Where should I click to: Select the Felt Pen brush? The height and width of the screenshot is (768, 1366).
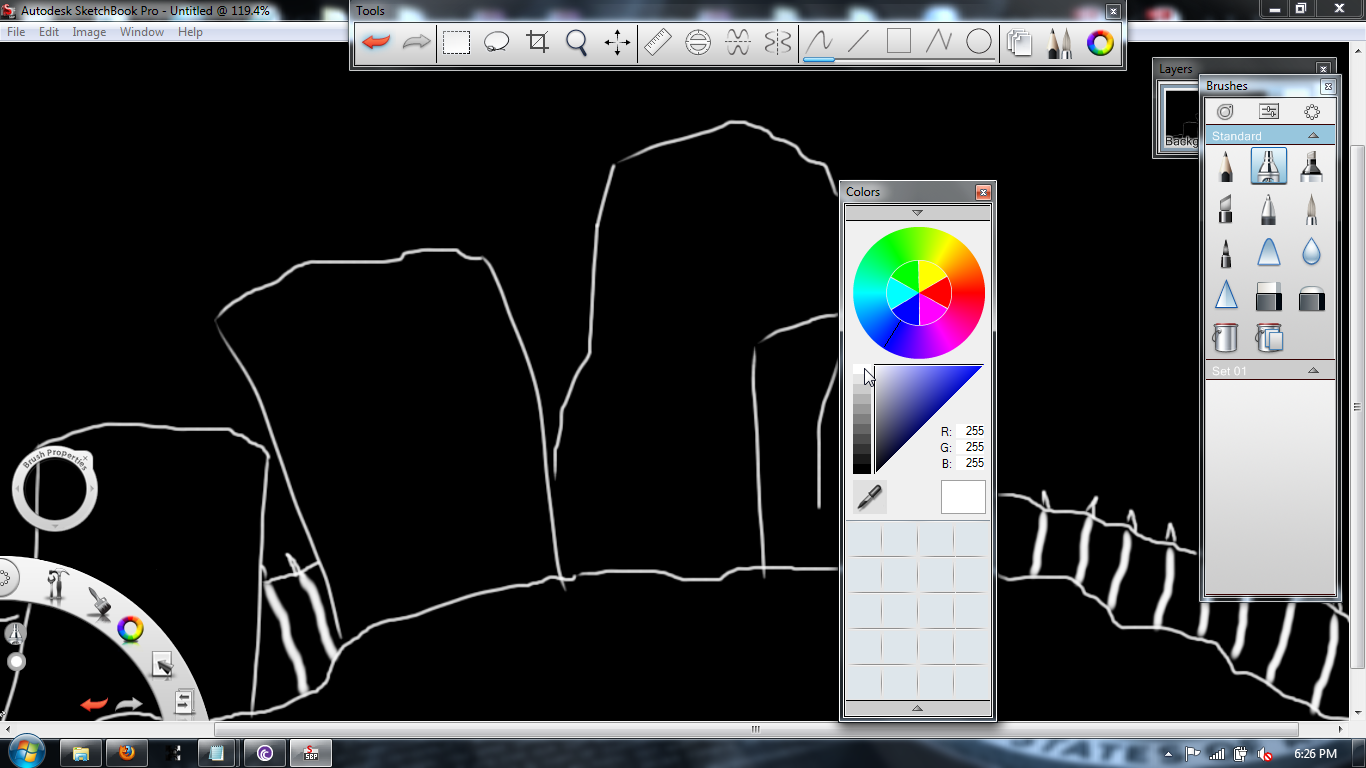click(x=1226, y=252)
